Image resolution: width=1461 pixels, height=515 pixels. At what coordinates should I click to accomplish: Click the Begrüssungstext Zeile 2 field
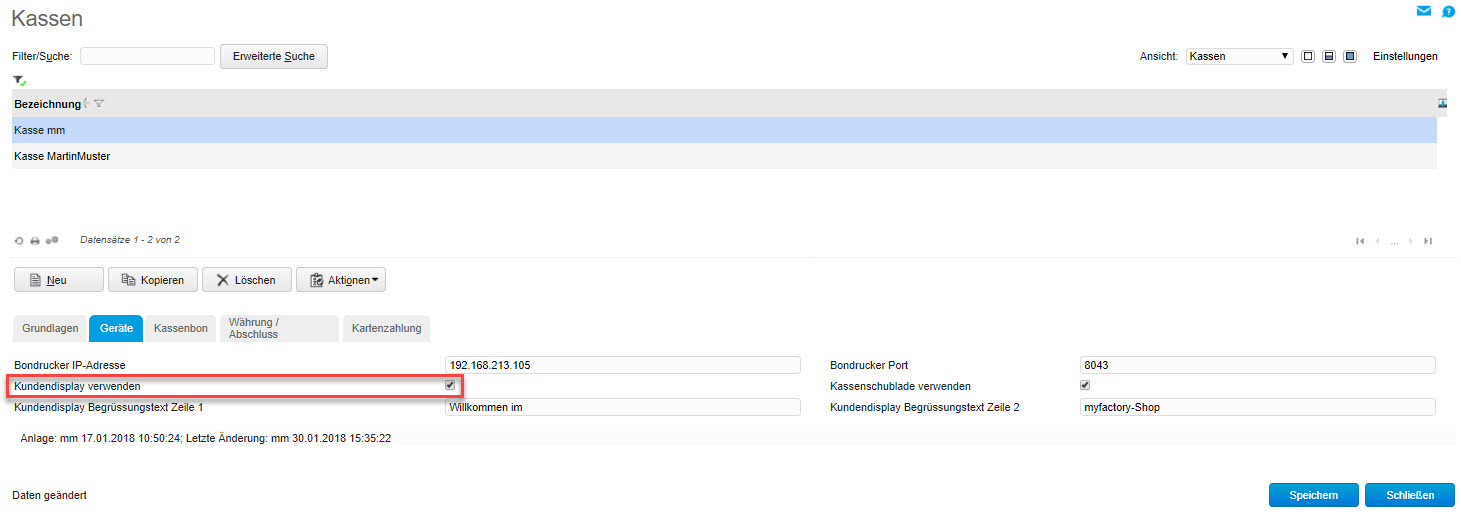pyautogui.click(x=1258, y=407)
